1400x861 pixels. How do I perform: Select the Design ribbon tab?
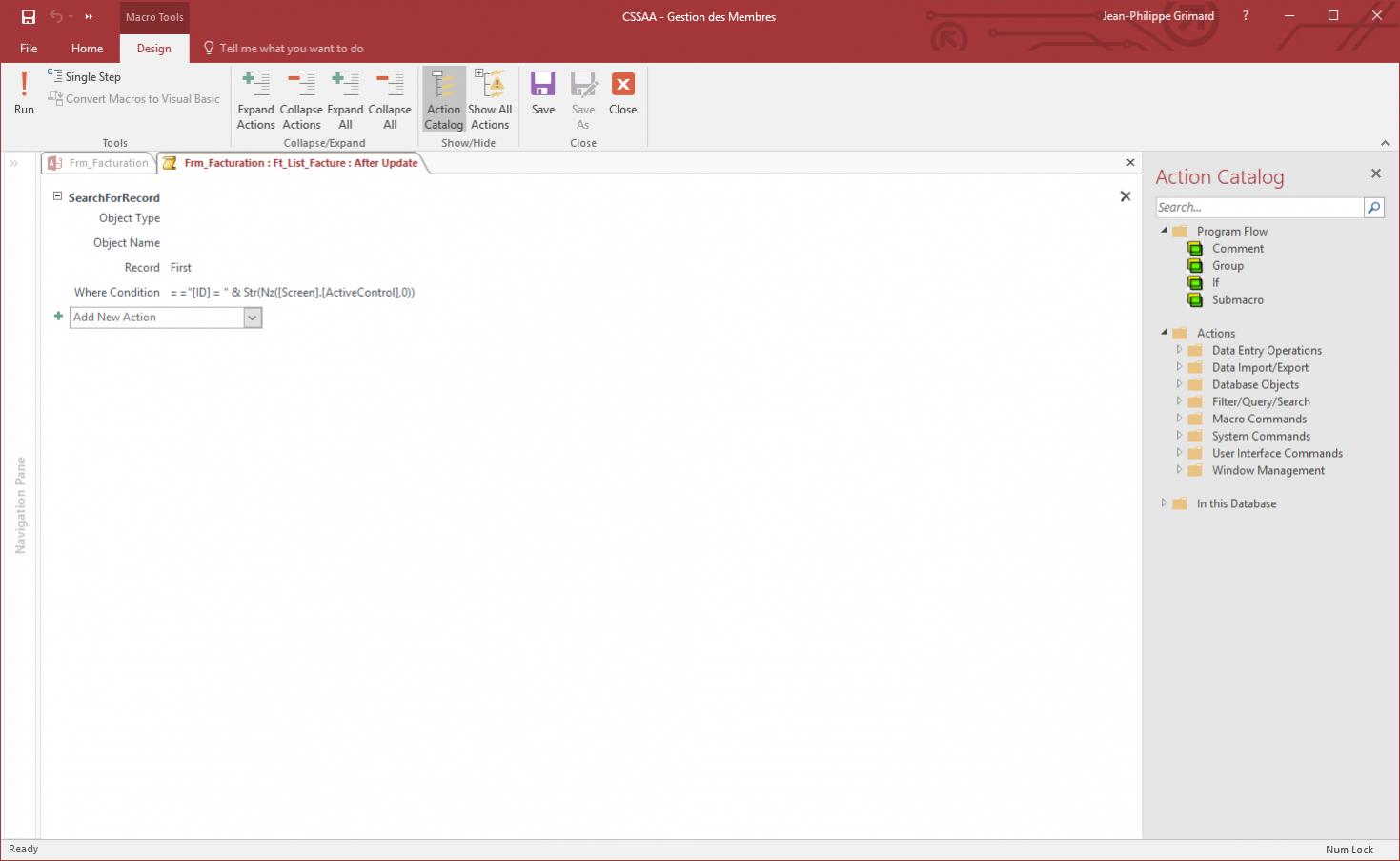click(154, 48)
